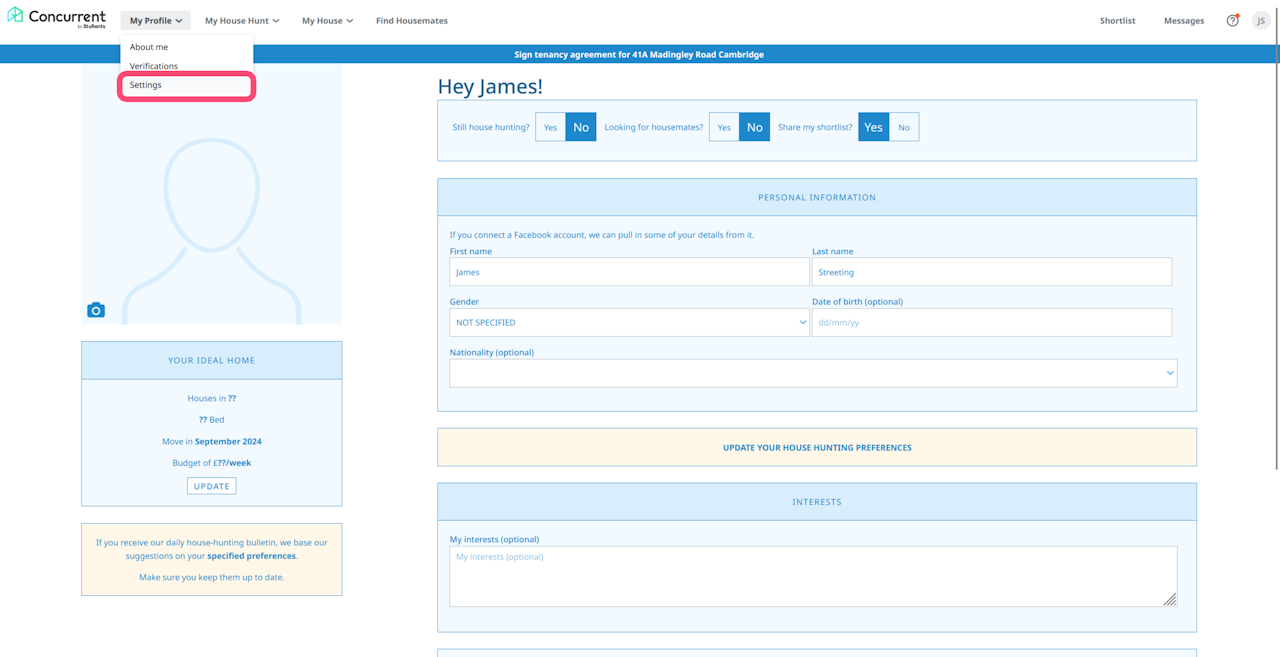Select Yes for Still house hunting
Image resolution: width=1280 pixels, height=657 pixels.
[x=550, y=127]
